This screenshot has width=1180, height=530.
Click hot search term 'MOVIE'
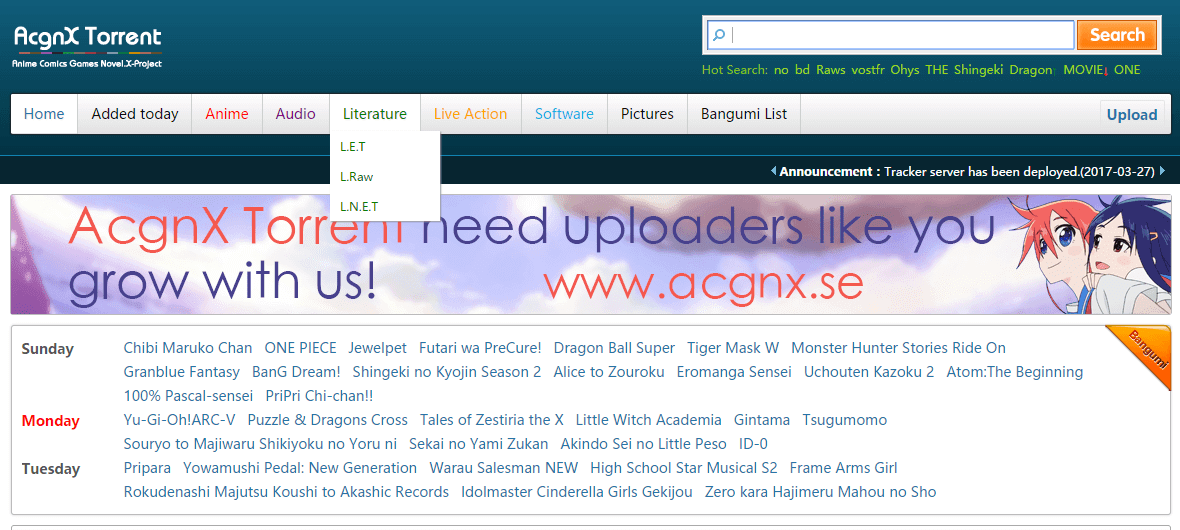point(1083,70)
